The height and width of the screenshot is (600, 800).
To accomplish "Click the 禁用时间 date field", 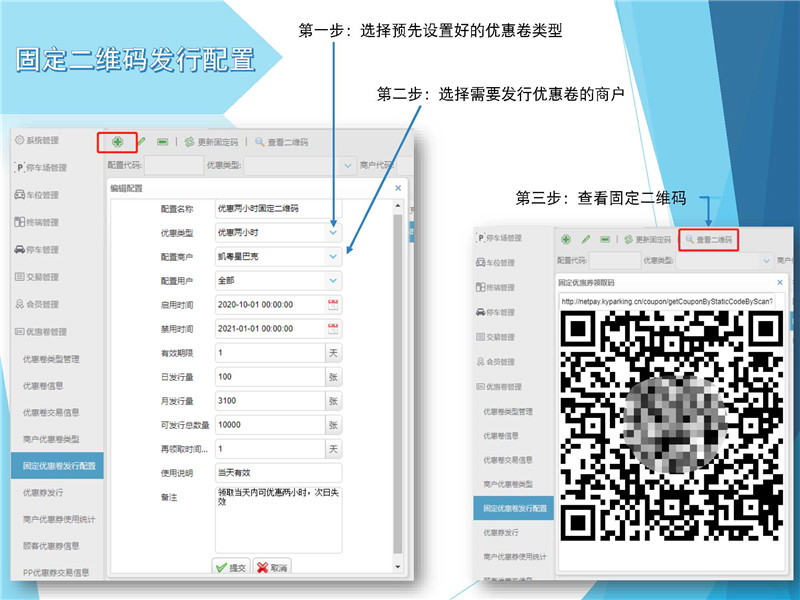I will pyautogui.click(x=270, y=329).
